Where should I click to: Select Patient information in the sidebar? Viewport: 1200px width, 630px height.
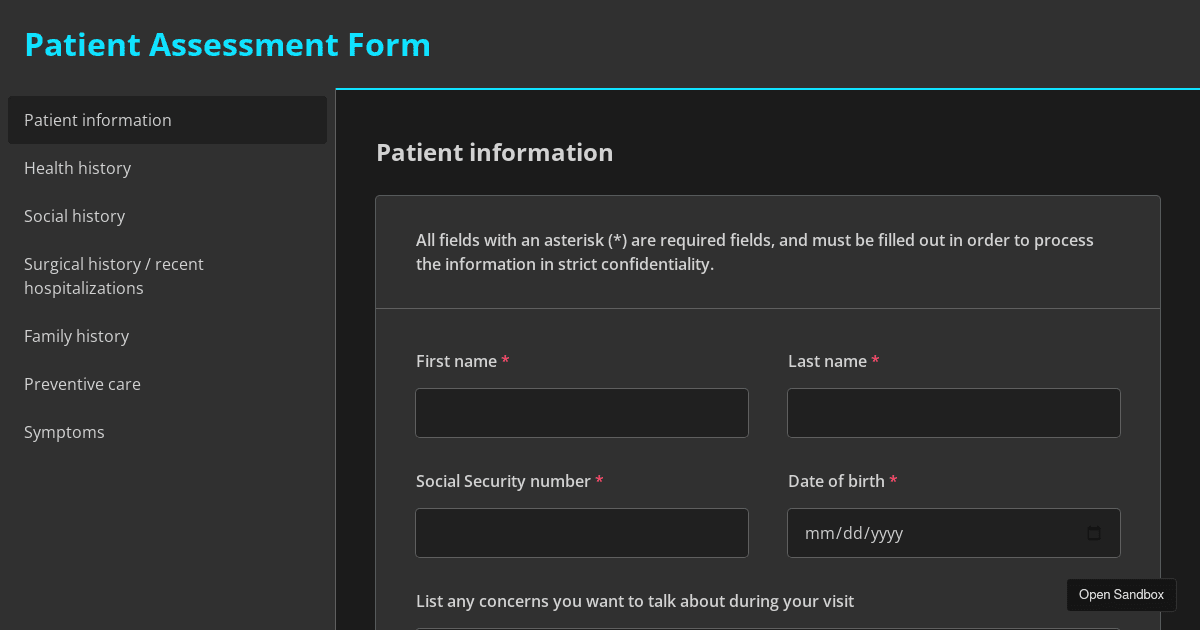point(167,120)
